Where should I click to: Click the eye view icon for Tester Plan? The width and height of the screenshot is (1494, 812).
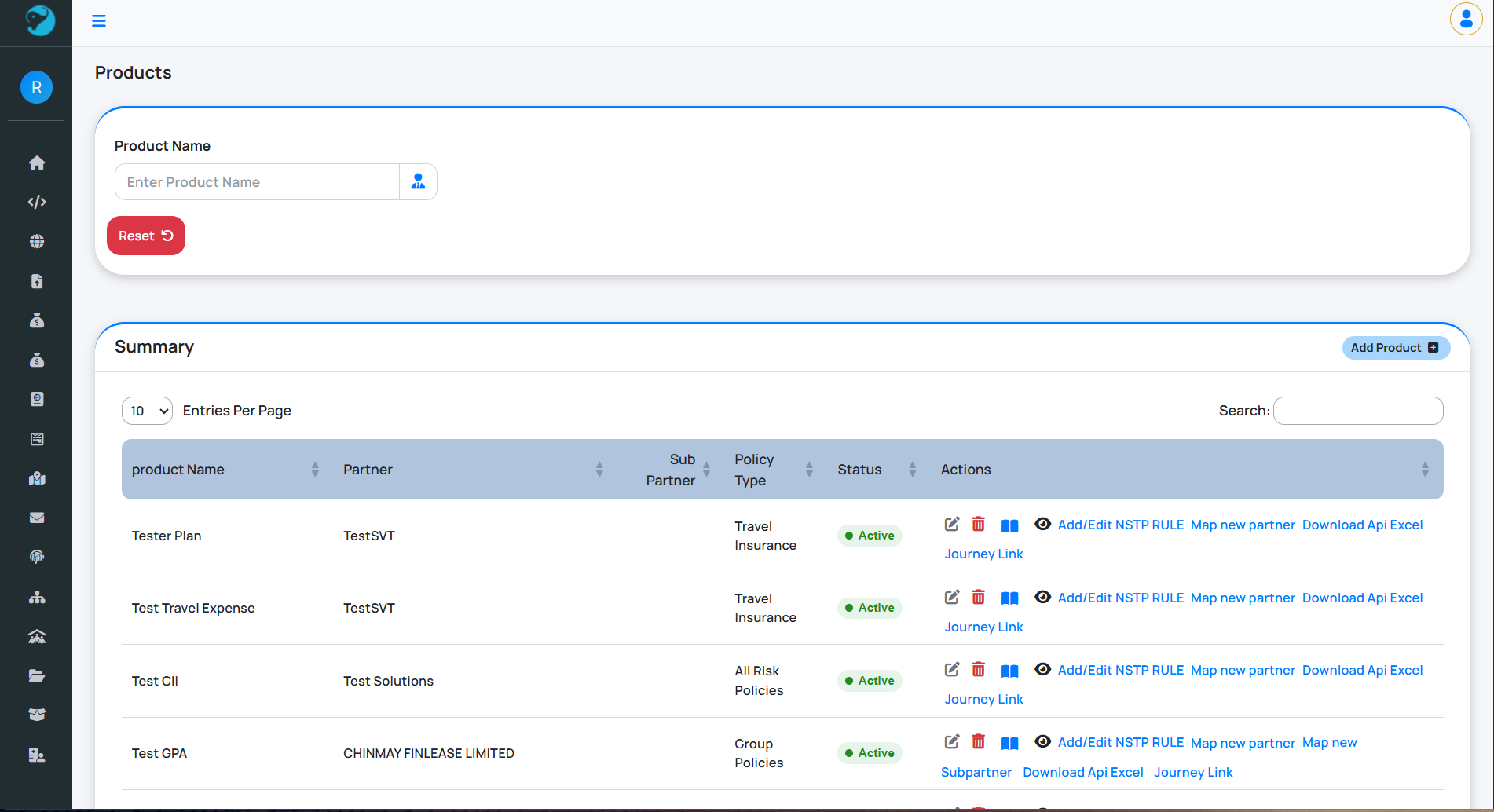coord(1042,524)
